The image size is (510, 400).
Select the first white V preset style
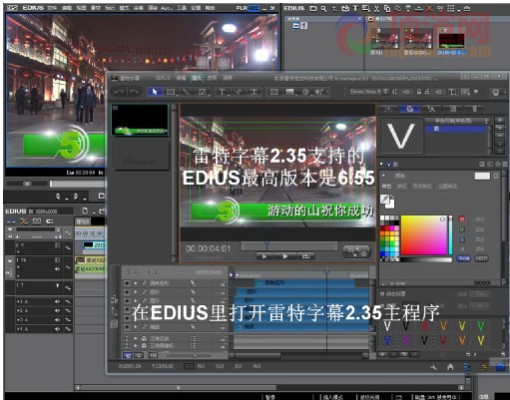(x=387, y=325)
